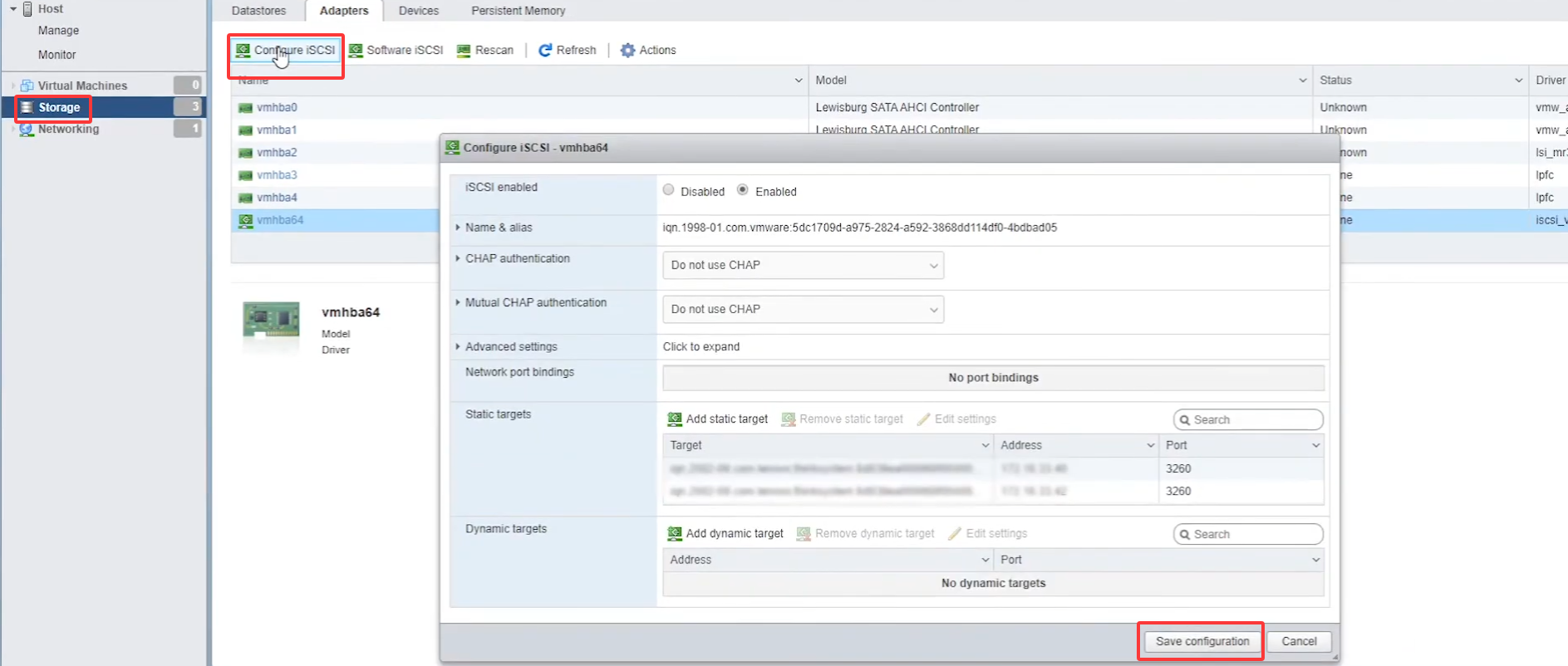Open the dynamic targets Port column arrow

tap(1316, 561)
